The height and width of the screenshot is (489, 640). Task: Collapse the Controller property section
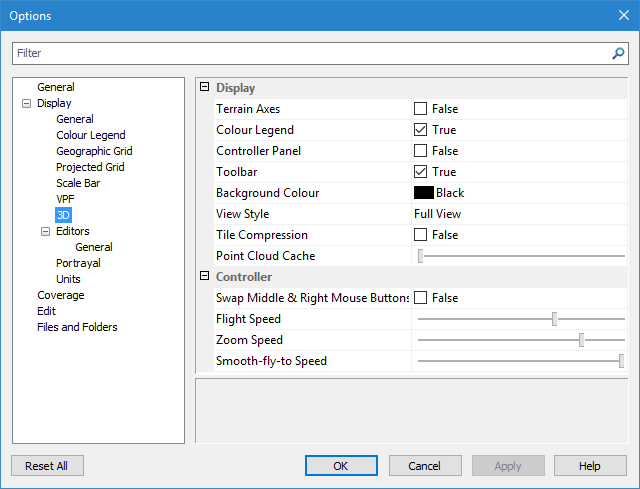205,276
